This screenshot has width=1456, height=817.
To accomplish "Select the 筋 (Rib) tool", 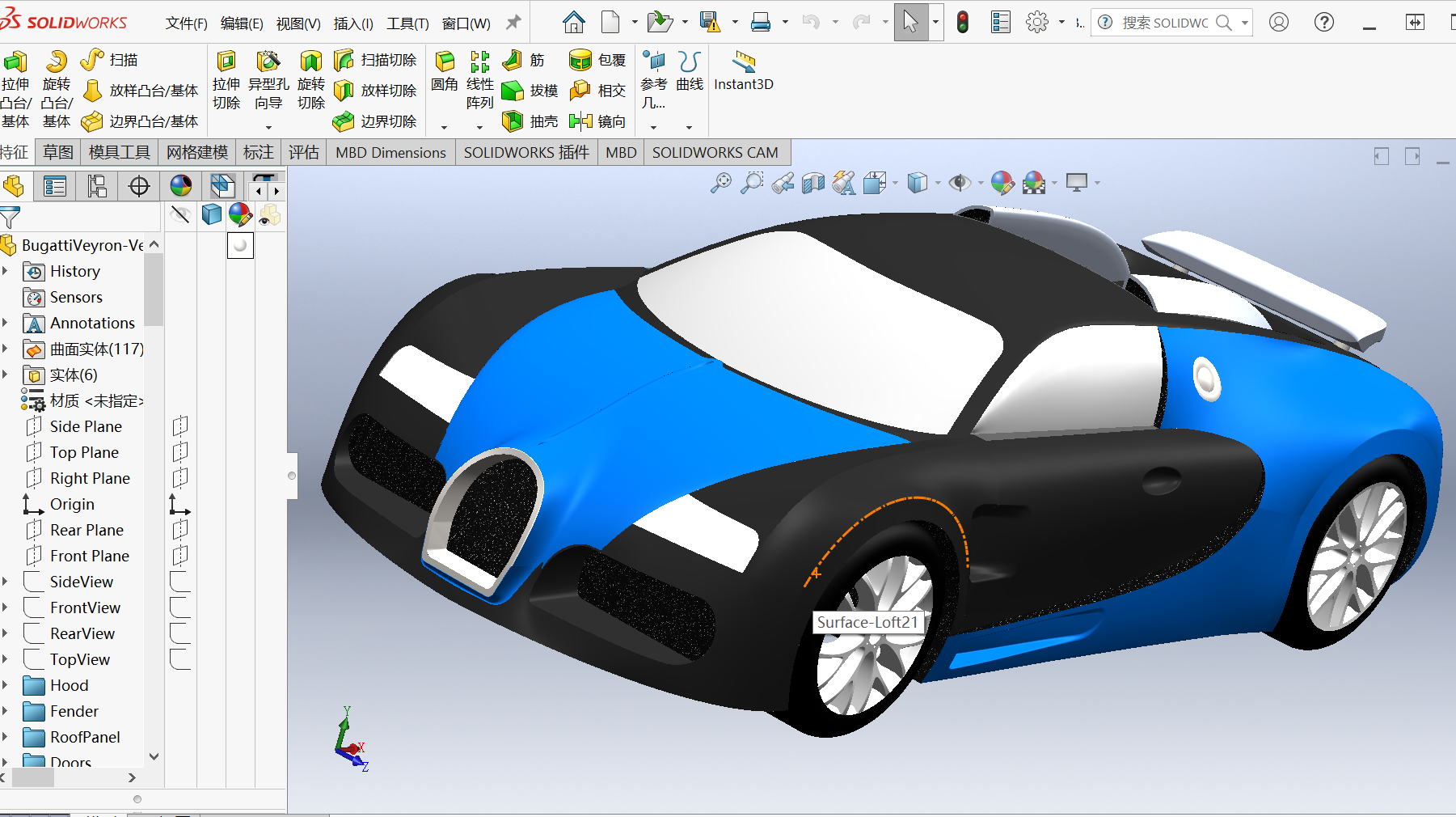I will 523,61.
